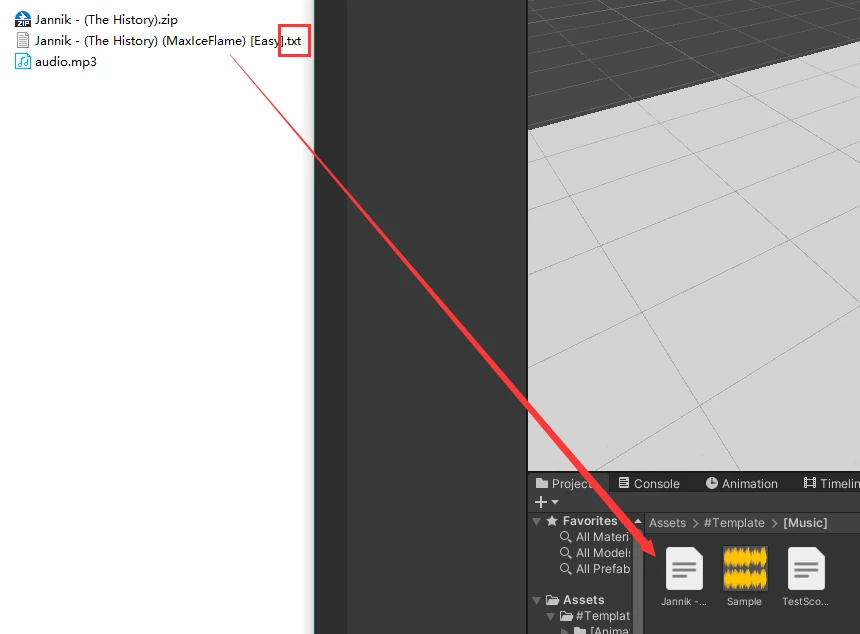Select the Sample audio waveform asset
Image resolution: width=860 pixels, height=634 pixels.
tap(745, 569)
